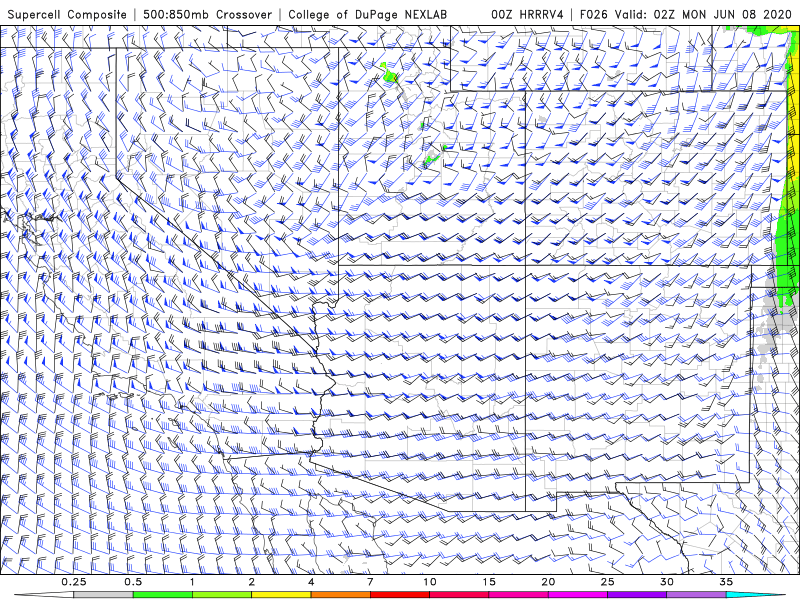Click the lime green 1–2 legend segment
This screenshot has width=800, height=600.
click(x=222, y=595)
